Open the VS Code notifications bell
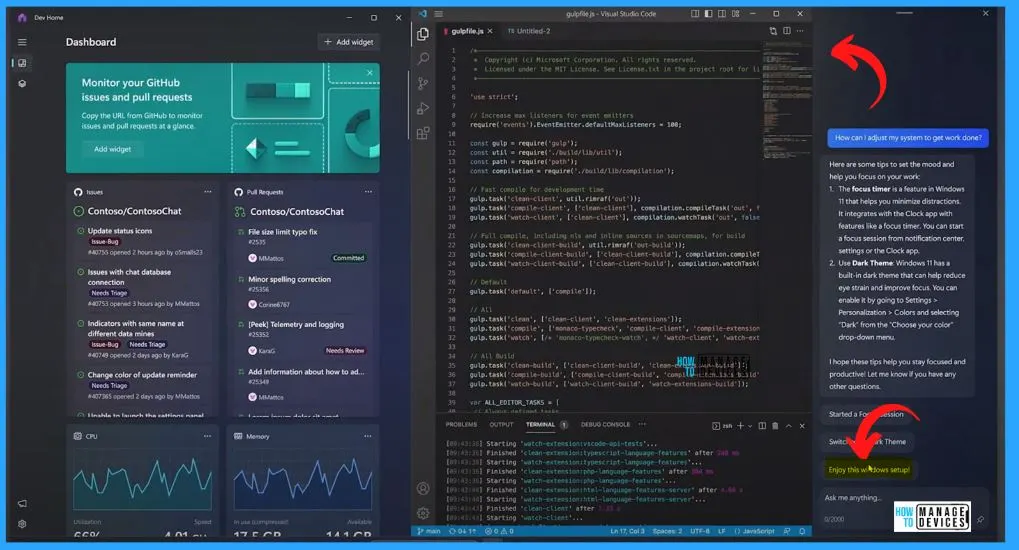This screenshot has height=550, width=1019. click(802, 531)
